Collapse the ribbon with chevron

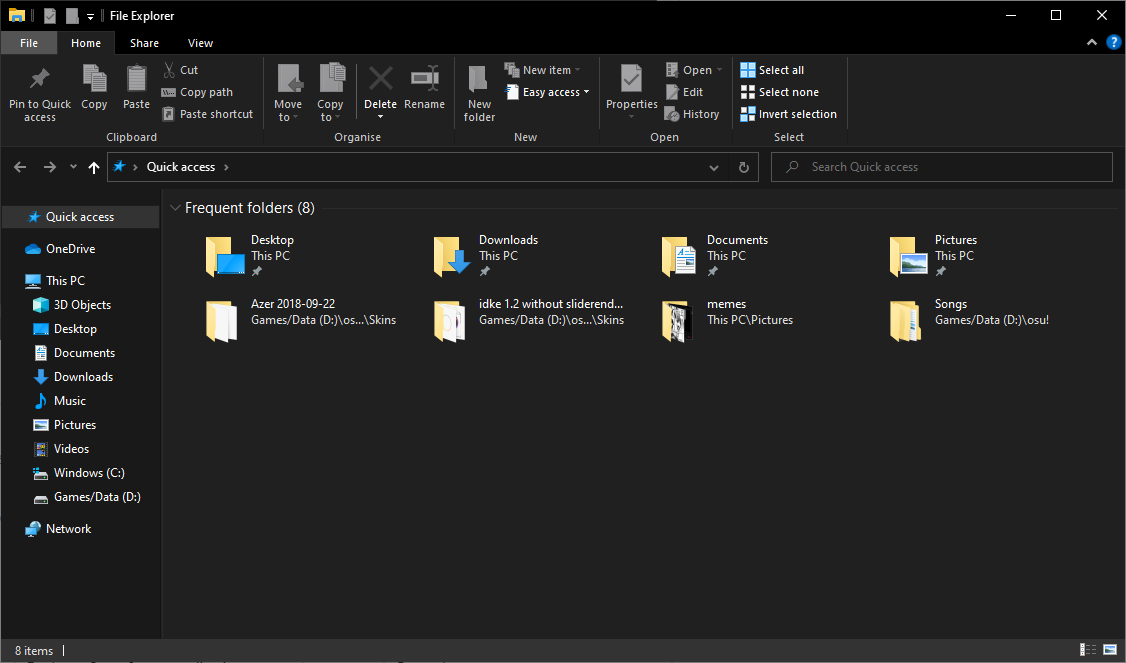point(1092,42)
